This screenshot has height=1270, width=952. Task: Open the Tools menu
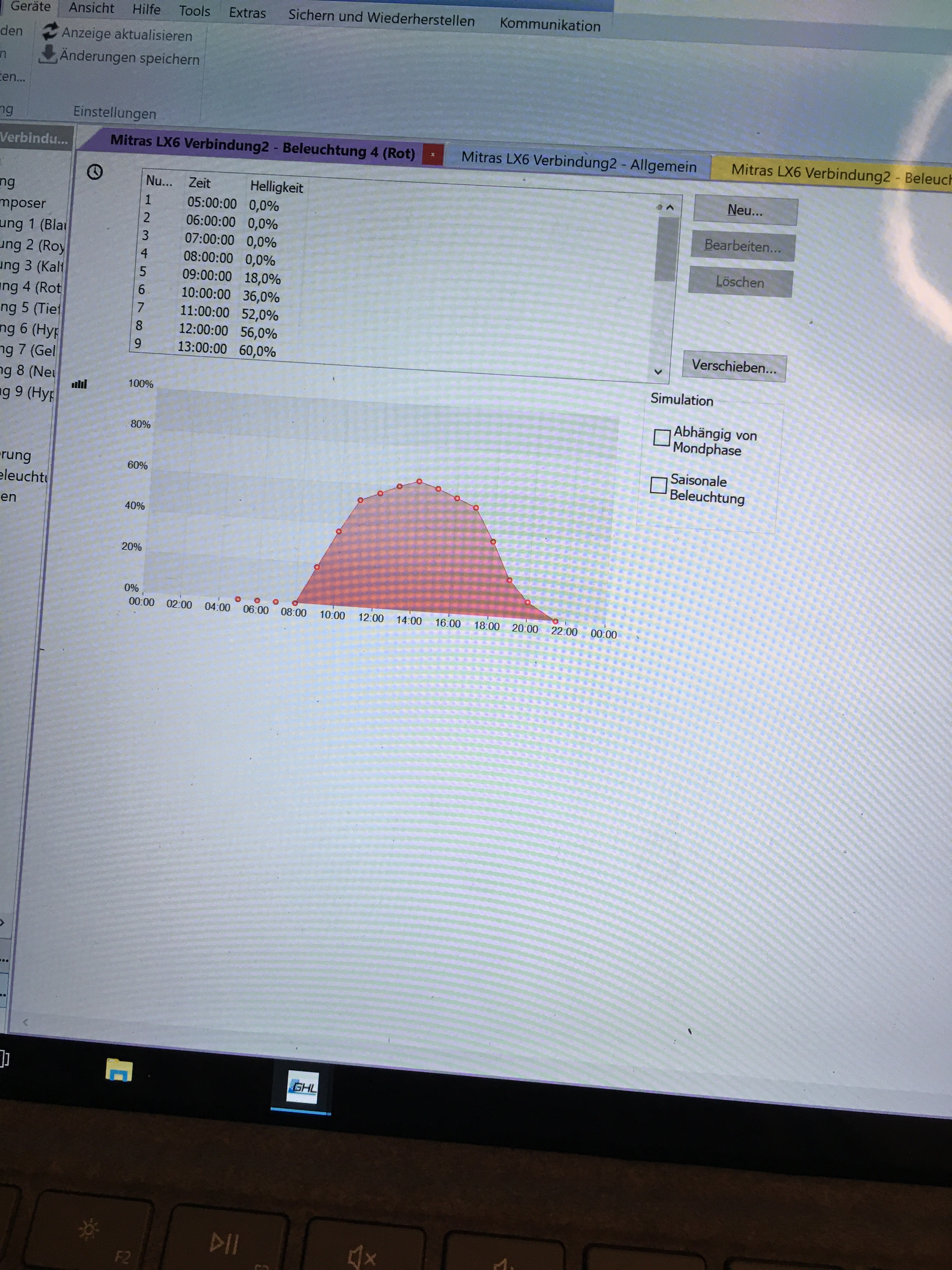click(195, 11)
